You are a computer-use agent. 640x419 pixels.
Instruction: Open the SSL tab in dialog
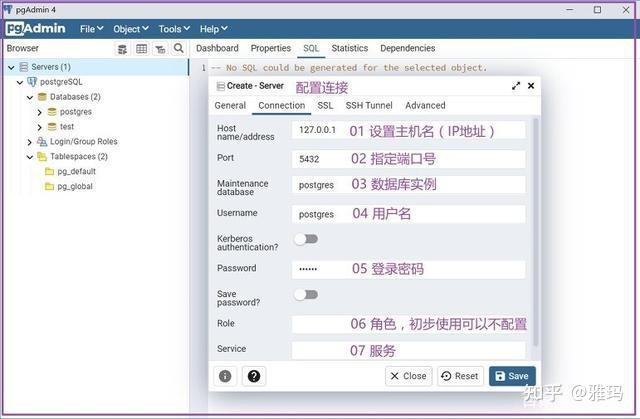point(325,105)
